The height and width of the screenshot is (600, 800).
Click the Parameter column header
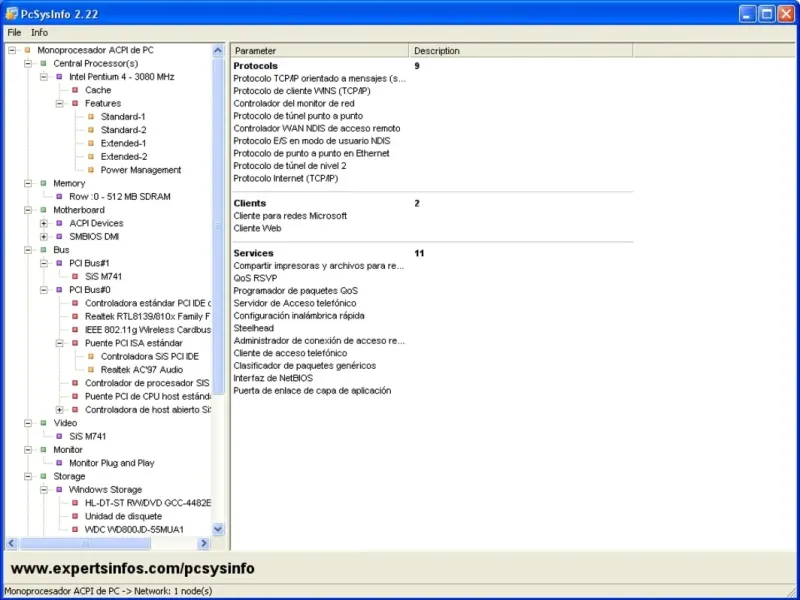[x=320, y=51]
